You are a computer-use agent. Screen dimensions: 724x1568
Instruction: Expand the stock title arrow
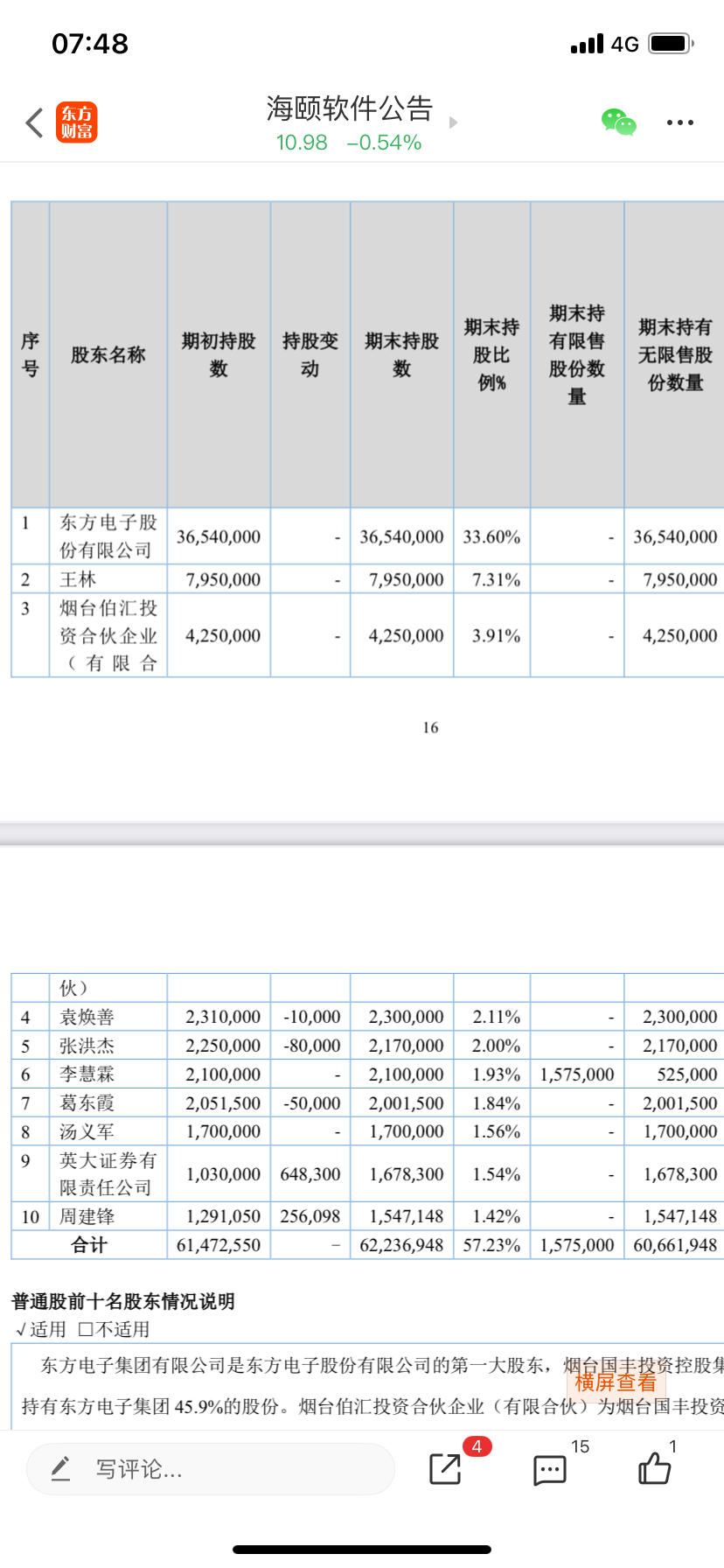[453, 122]
